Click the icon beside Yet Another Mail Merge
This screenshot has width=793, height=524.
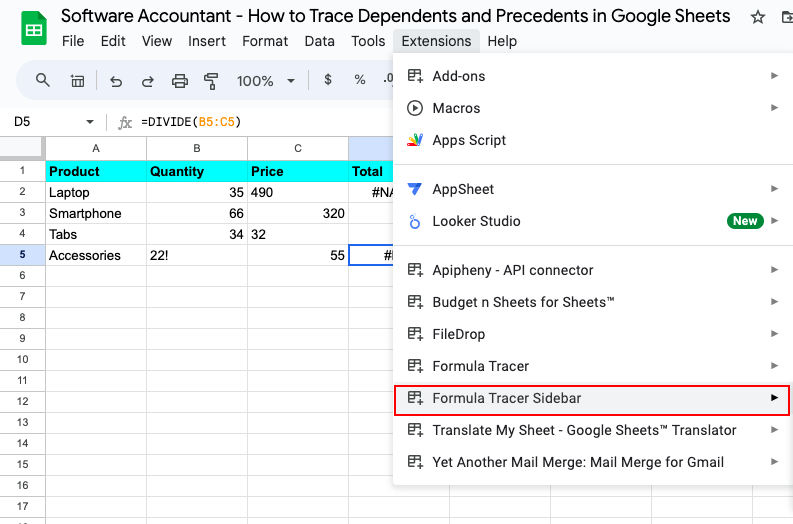(415, 462)
